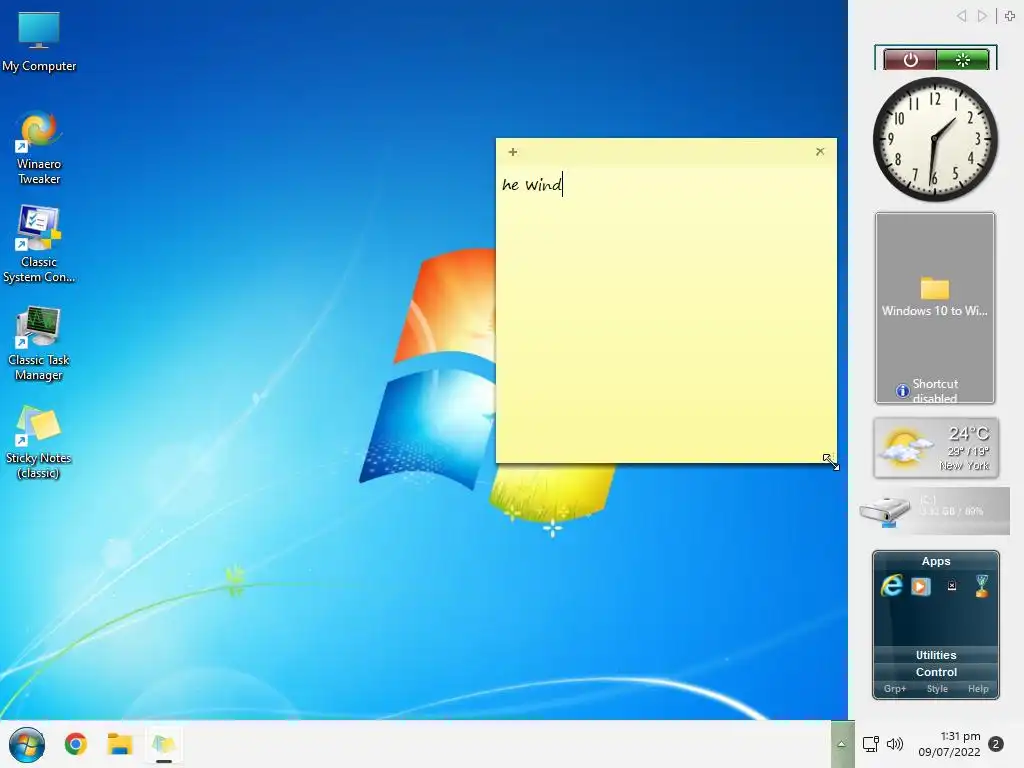Open the Classic Task Manager shortcut

click(39, 344)
